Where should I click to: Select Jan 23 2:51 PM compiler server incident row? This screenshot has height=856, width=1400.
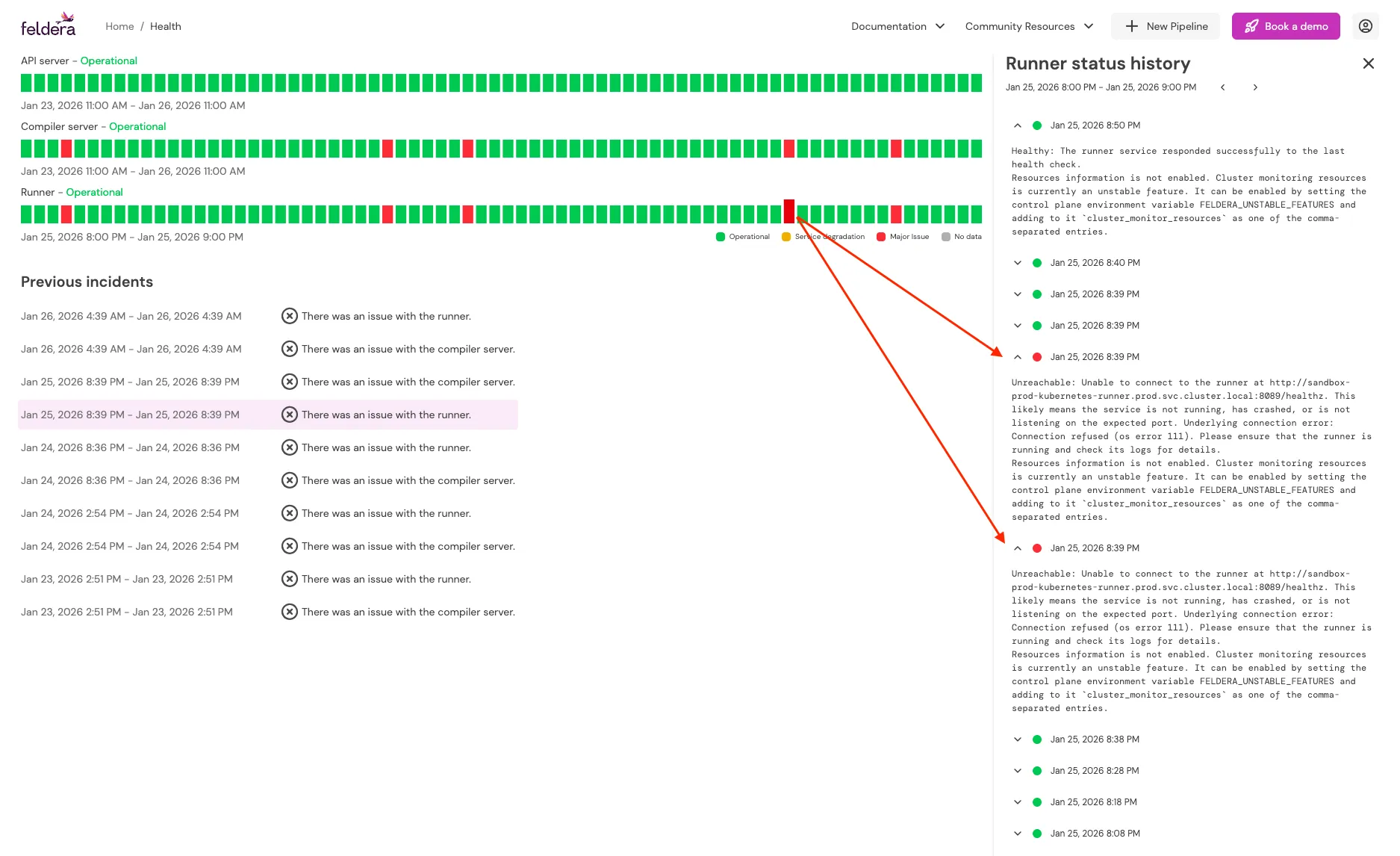click(x=268, y=612)
